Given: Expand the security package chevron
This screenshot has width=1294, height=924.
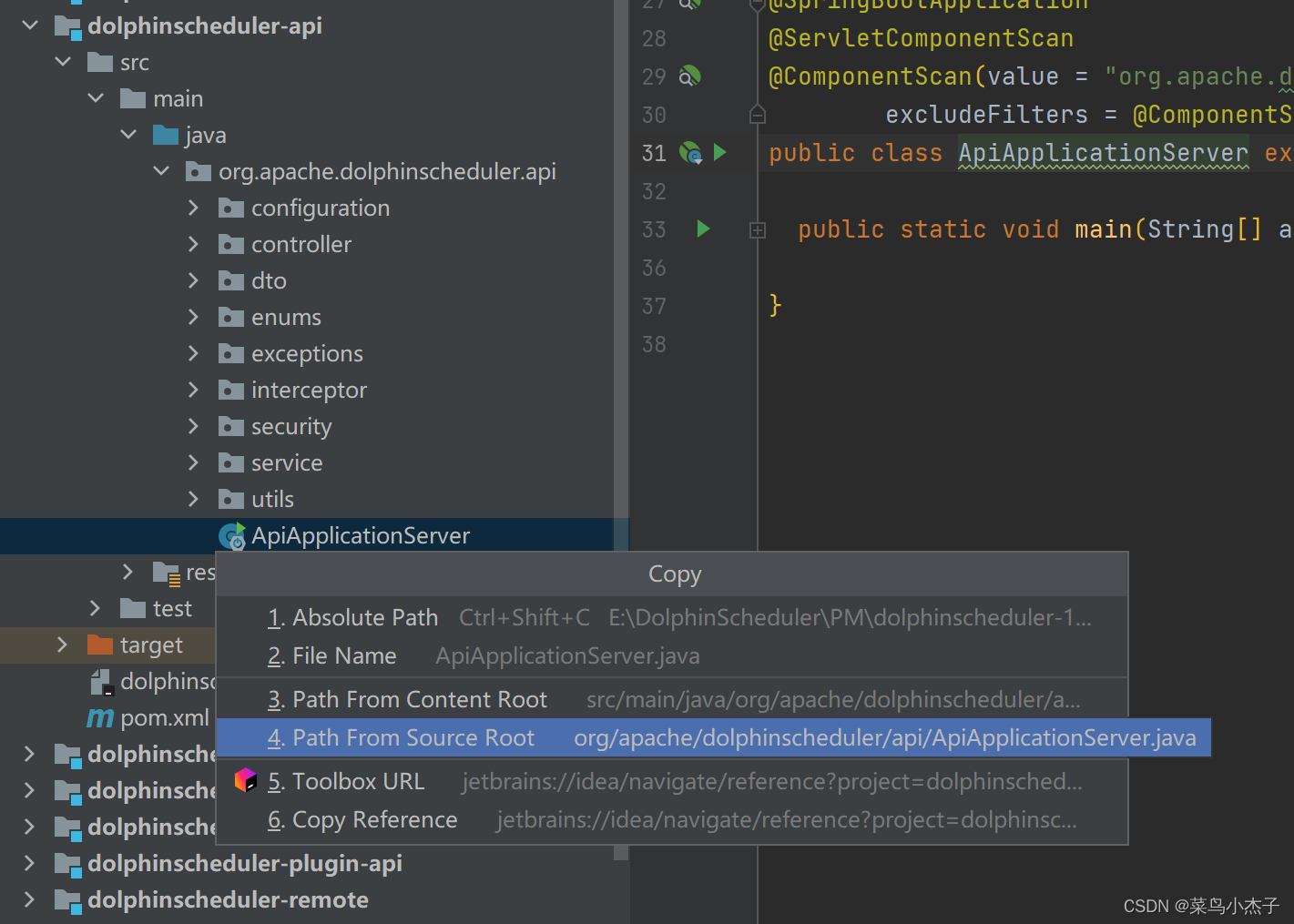Looking at the screenshot, I should (x=193, y=426).
